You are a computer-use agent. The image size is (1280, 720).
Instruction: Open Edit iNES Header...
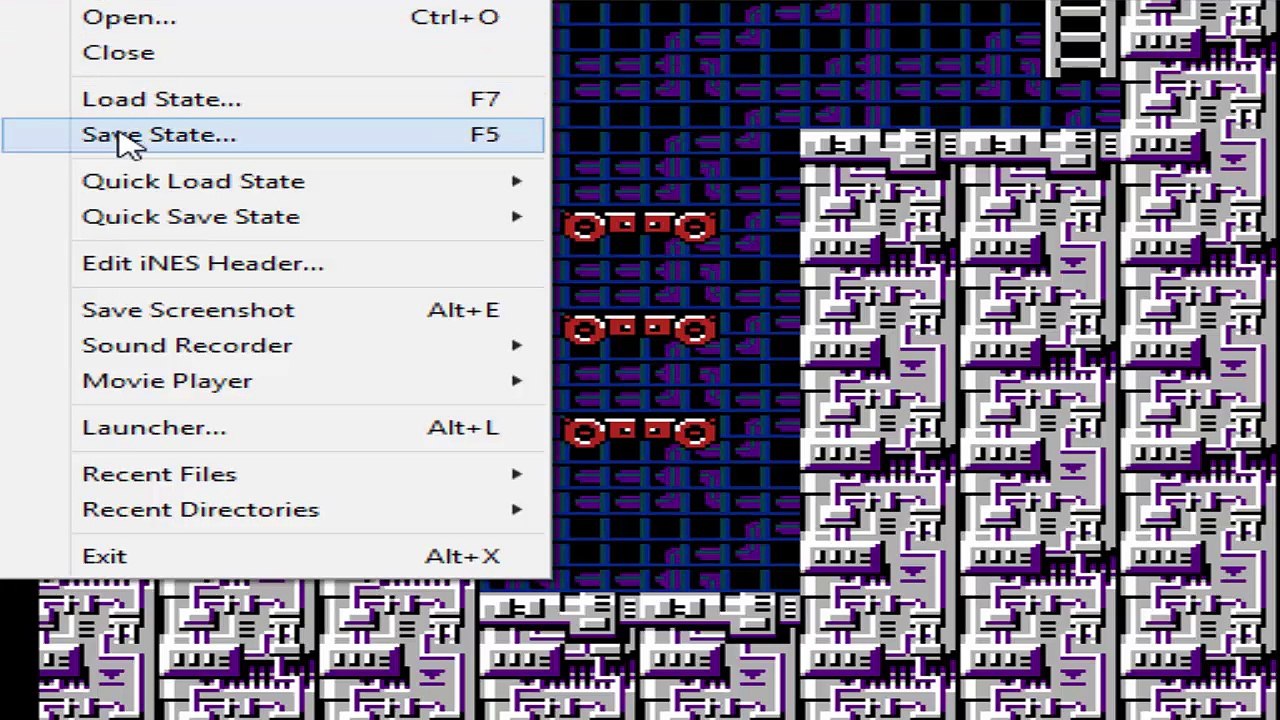pyautogui.click(x=273, y=263)
